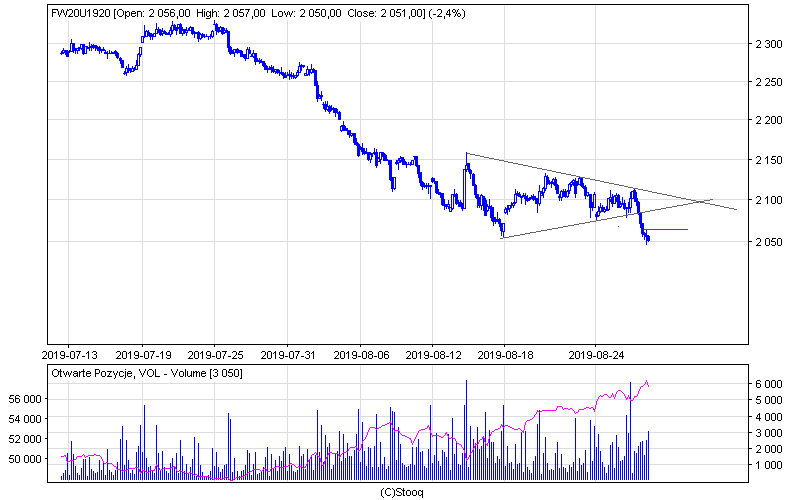The height and width of the screenshot is (500, 800).
Task: Click the last price candle near 2 050
Action: point(648,238)
